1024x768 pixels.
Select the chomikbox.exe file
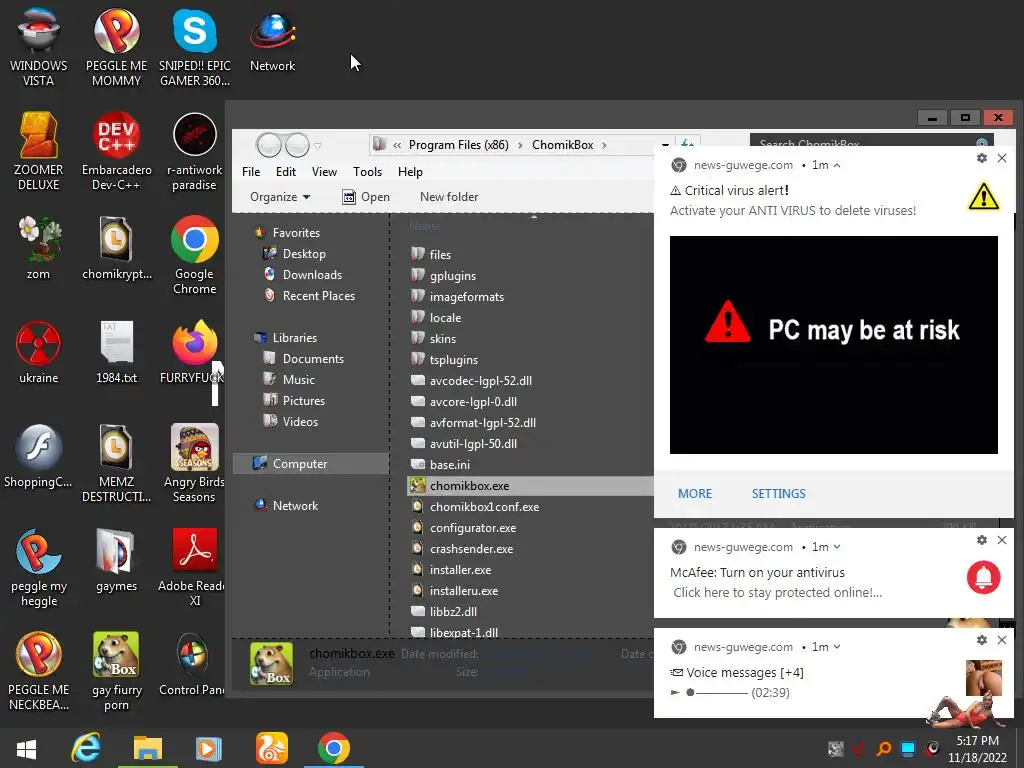pyautogui.click(x=530, y=486)
